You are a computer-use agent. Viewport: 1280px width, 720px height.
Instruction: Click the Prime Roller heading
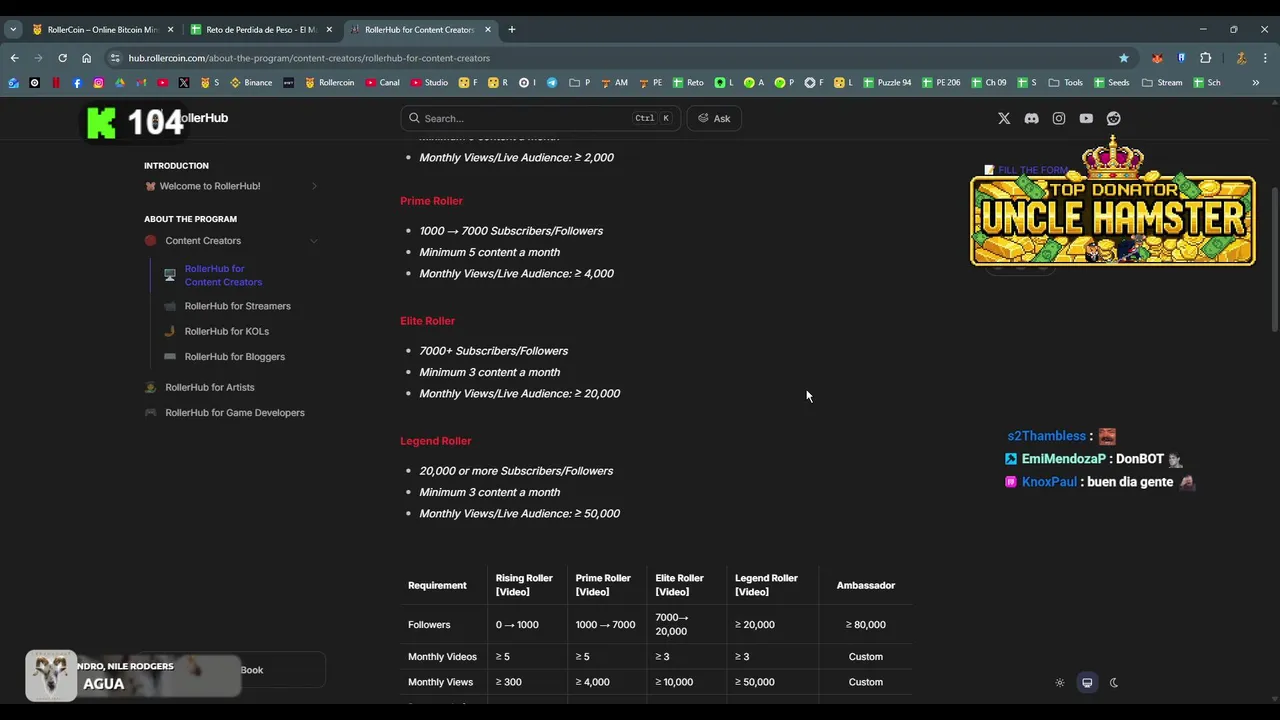[x=431, y=201]
